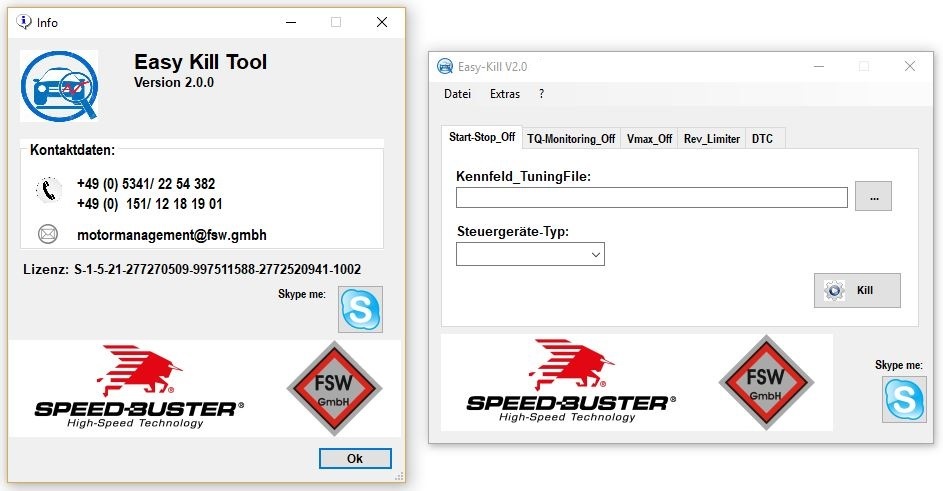Click the email address motormanagement@fsw.gmbh
Image resolution: width=943 pixels, height=491 pixels.
point(171,235)
